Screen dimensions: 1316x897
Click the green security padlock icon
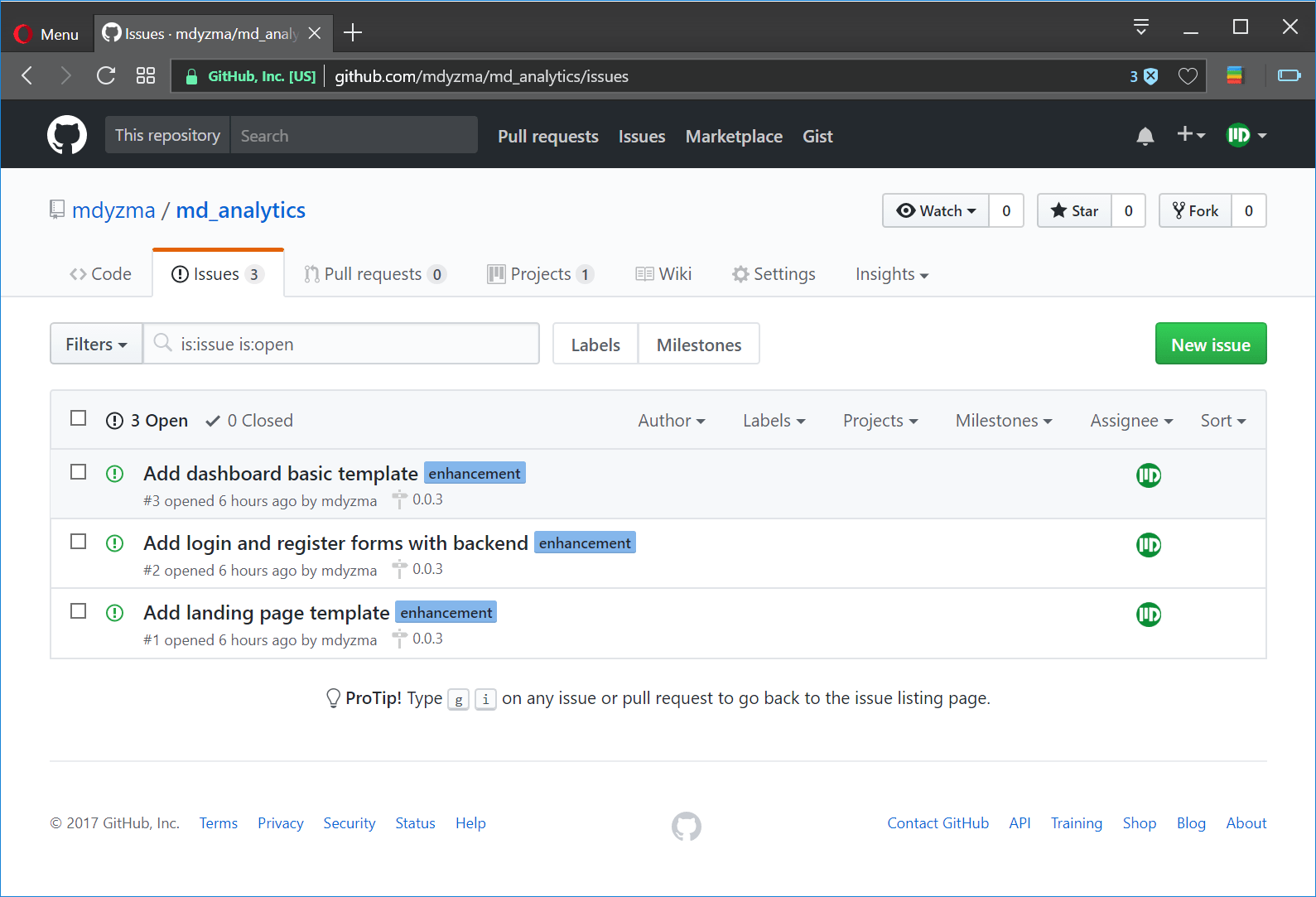tap(191, 77)
